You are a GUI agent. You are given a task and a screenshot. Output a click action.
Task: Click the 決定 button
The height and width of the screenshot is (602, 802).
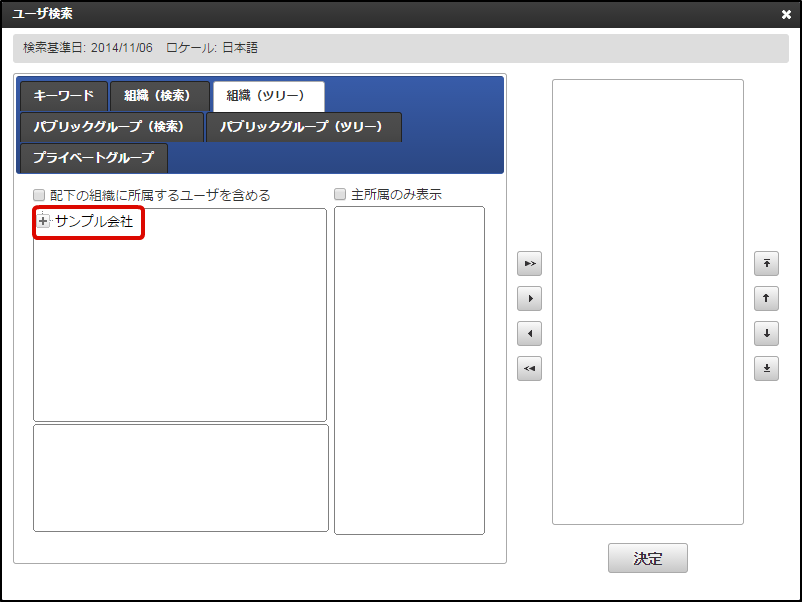pos(648,558)
